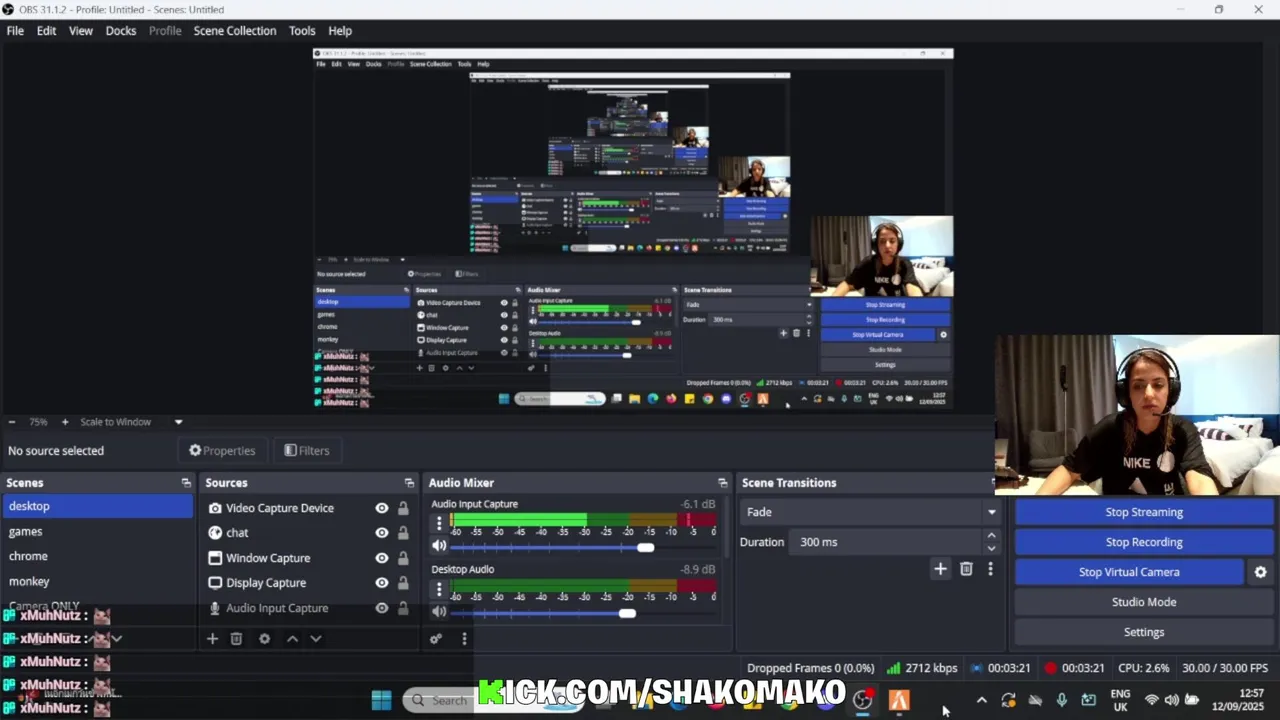Open the View menu
Screen dimensions: 1280x720
tap(80, 31)
